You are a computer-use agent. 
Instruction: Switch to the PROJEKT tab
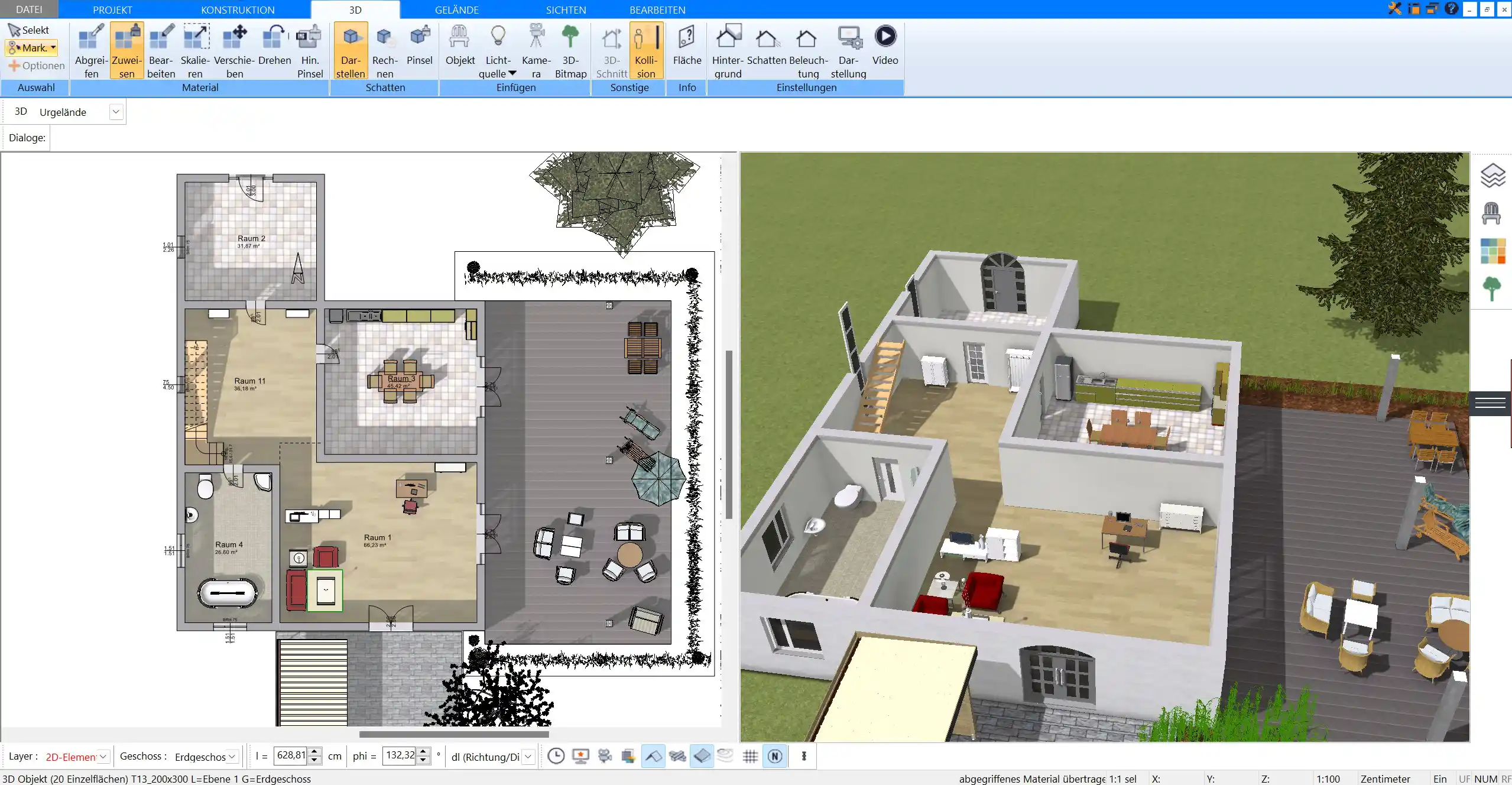[x=112, y=9]
